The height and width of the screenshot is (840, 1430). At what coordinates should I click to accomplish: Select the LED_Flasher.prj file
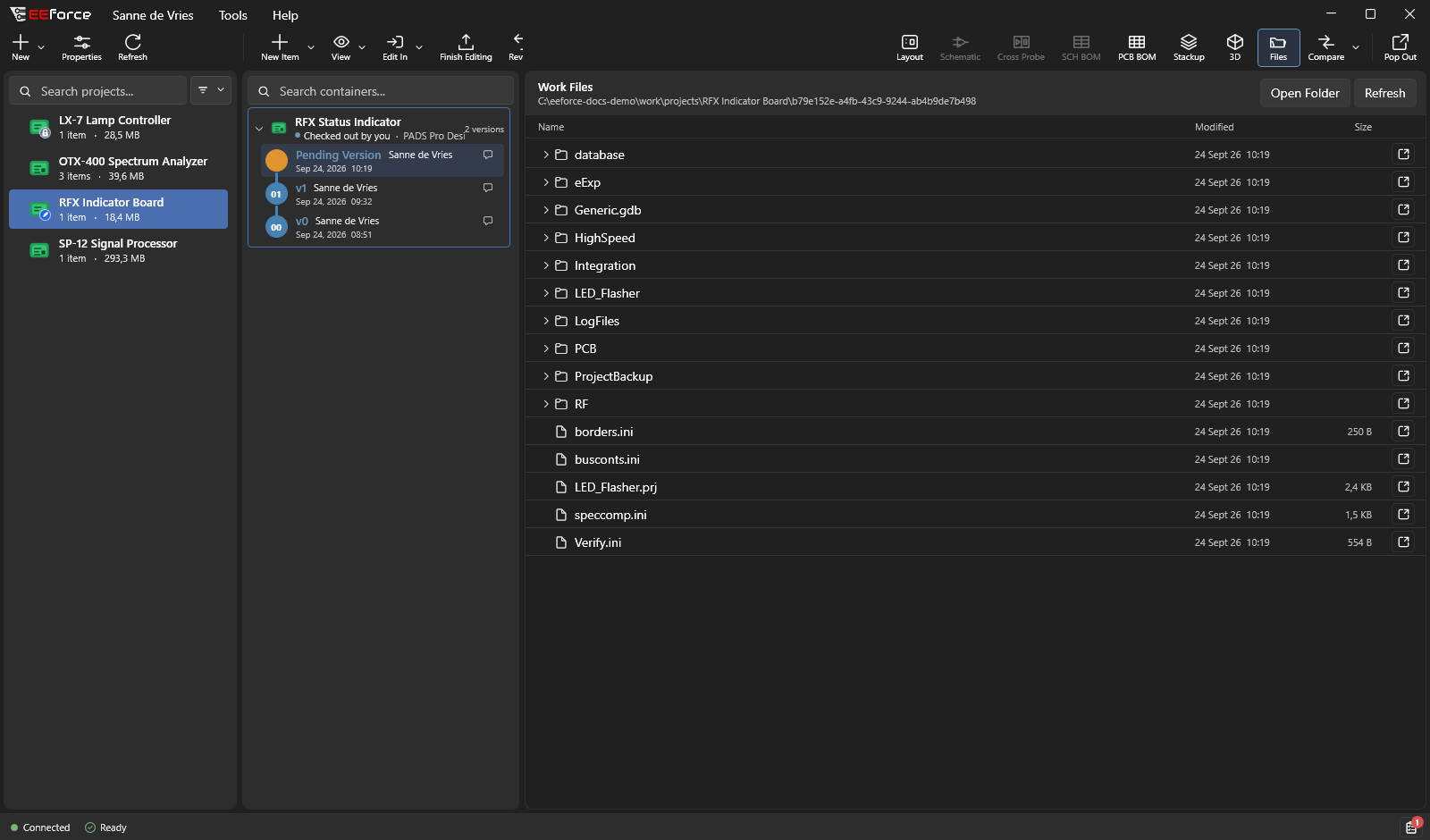pos(974,487)
